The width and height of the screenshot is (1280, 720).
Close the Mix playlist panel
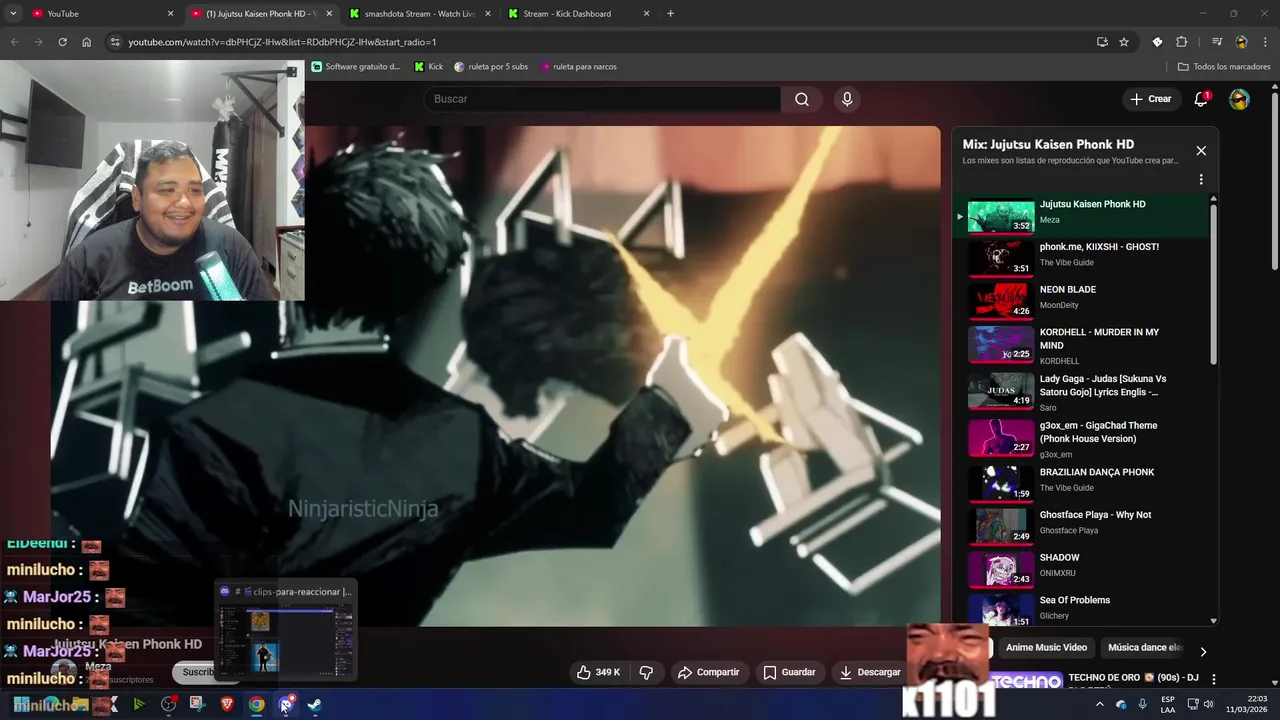(x=1201, y=151)
